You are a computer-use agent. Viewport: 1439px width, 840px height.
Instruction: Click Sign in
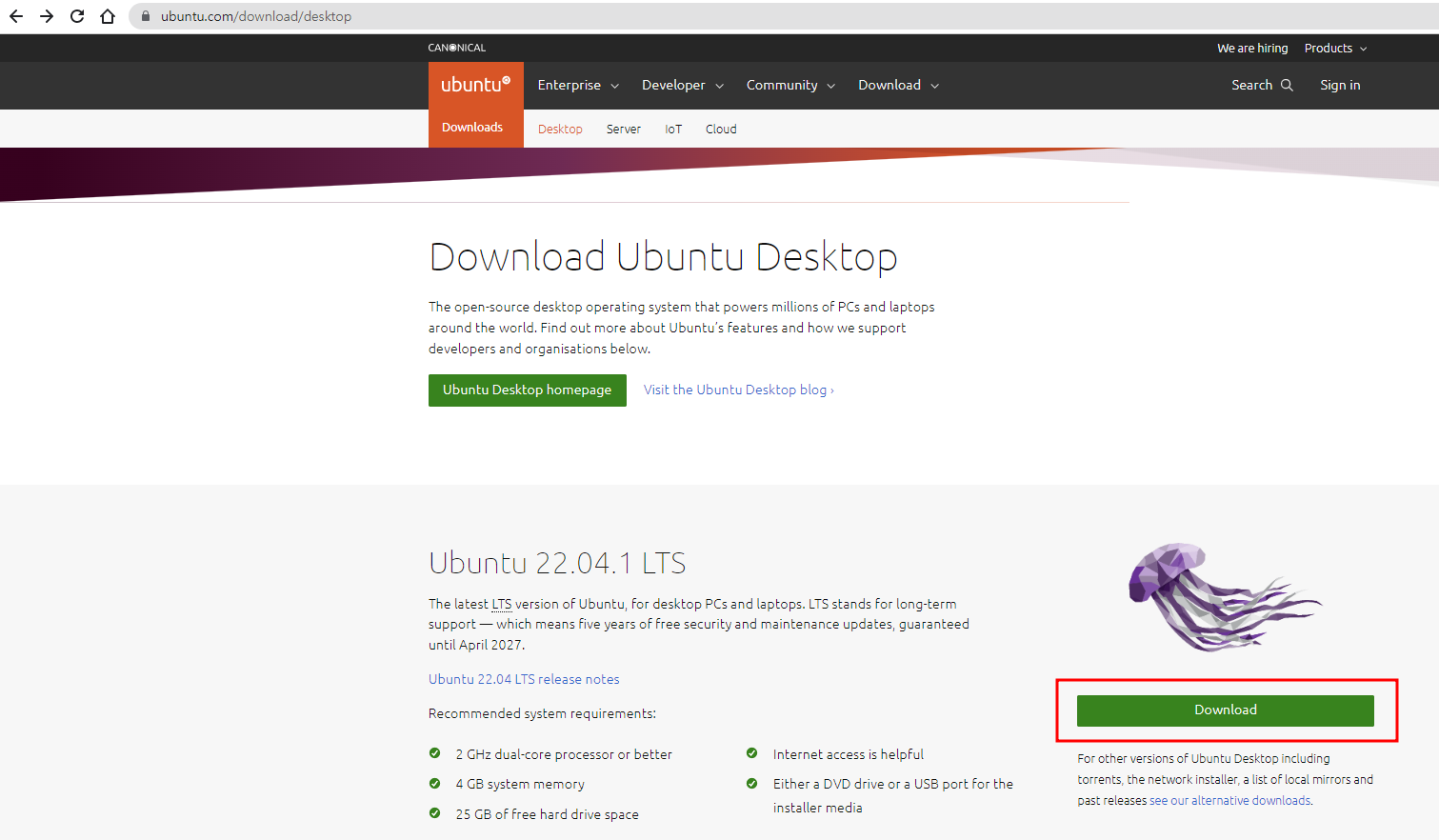point(1340,85)
